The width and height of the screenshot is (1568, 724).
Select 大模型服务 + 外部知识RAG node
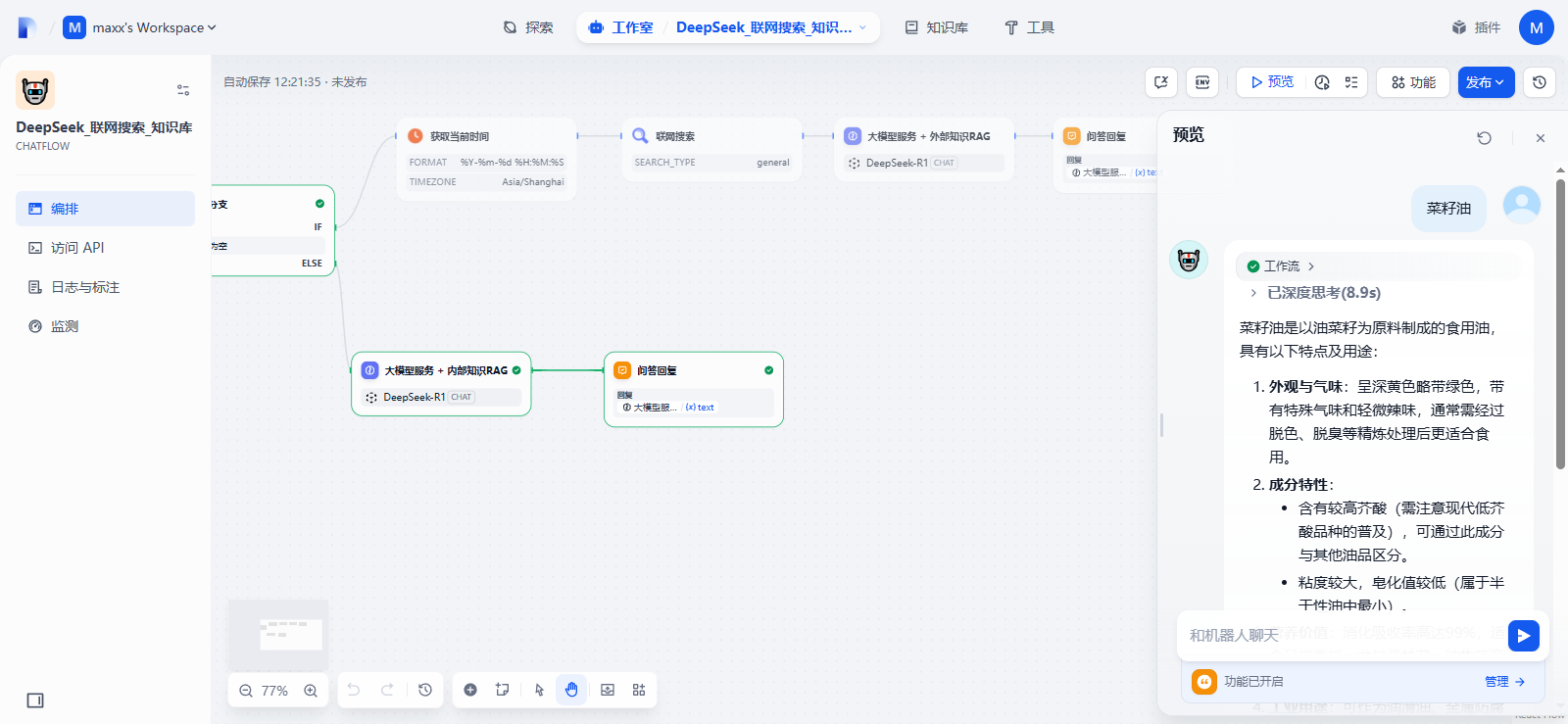[924, 150]
